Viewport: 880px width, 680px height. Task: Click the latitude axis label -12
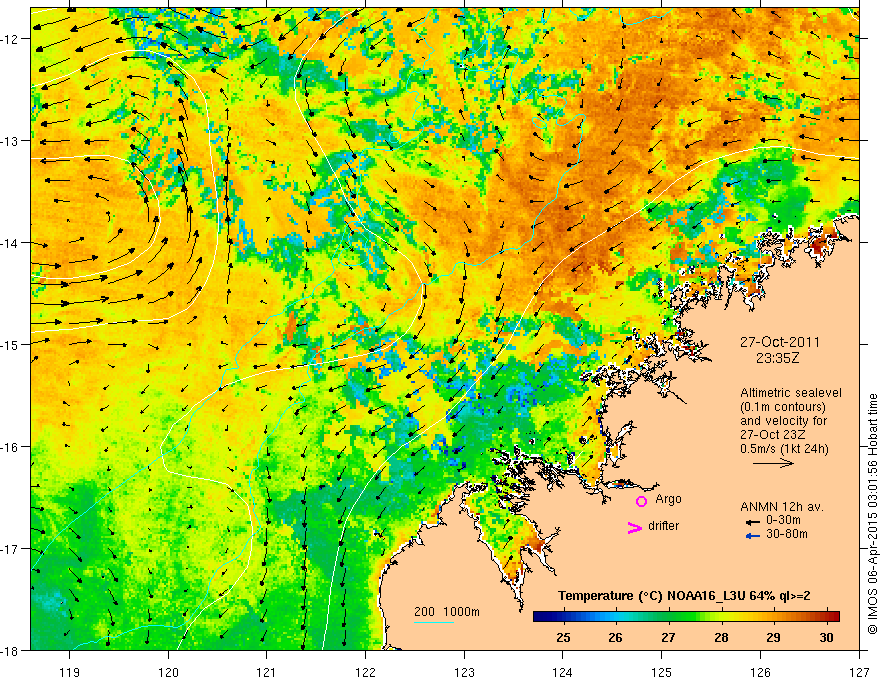point(11,39)
